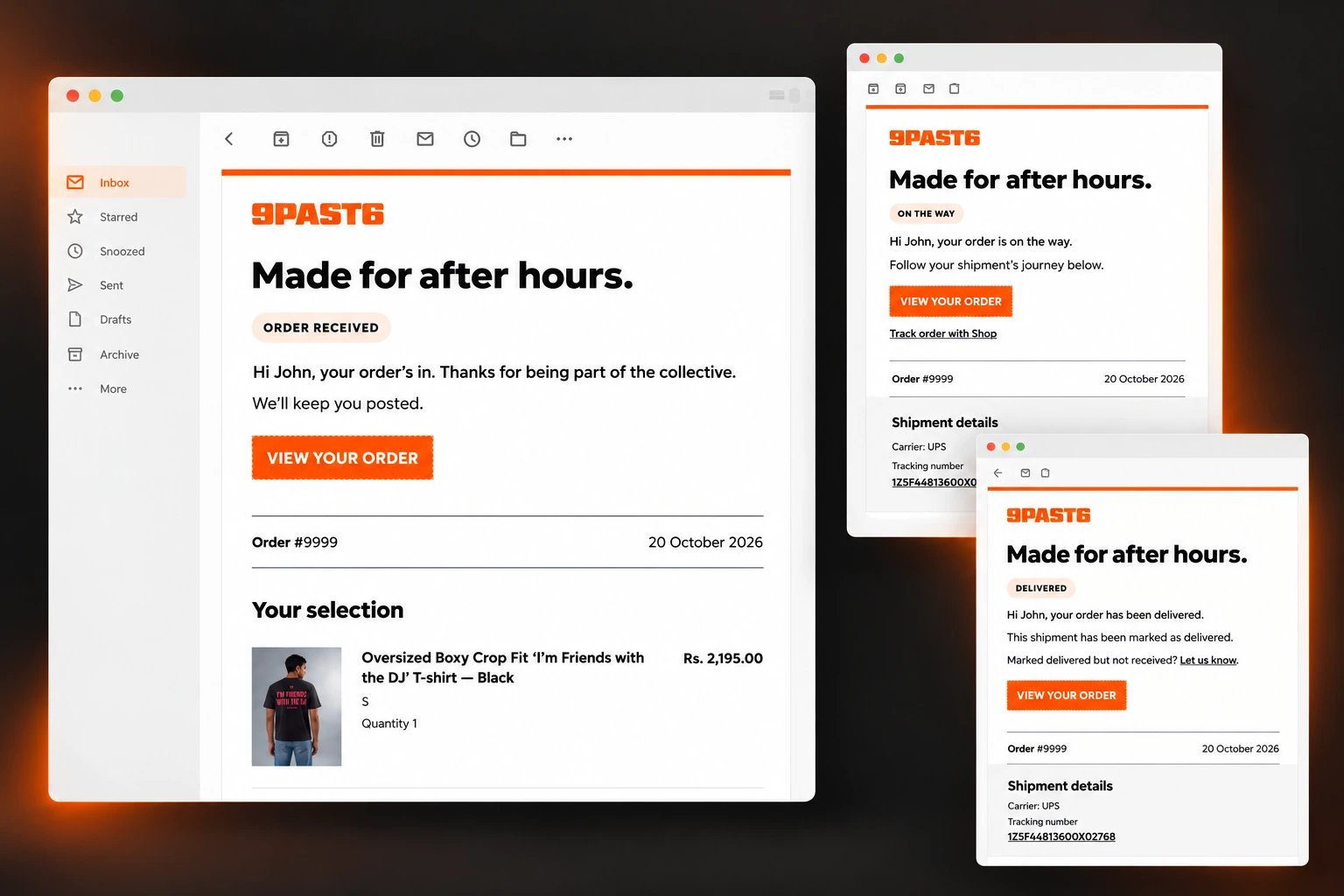The width and height of the screenshot is (1344, 896).
Task: Click the envelope icon in the 'Delivered' window
Action: pos(1025,472)
